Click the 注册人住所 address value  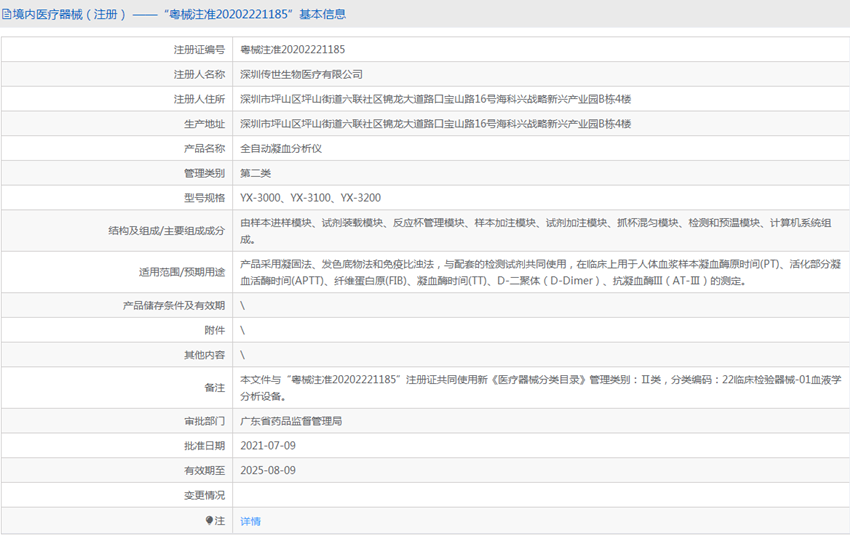coord(435,99)
